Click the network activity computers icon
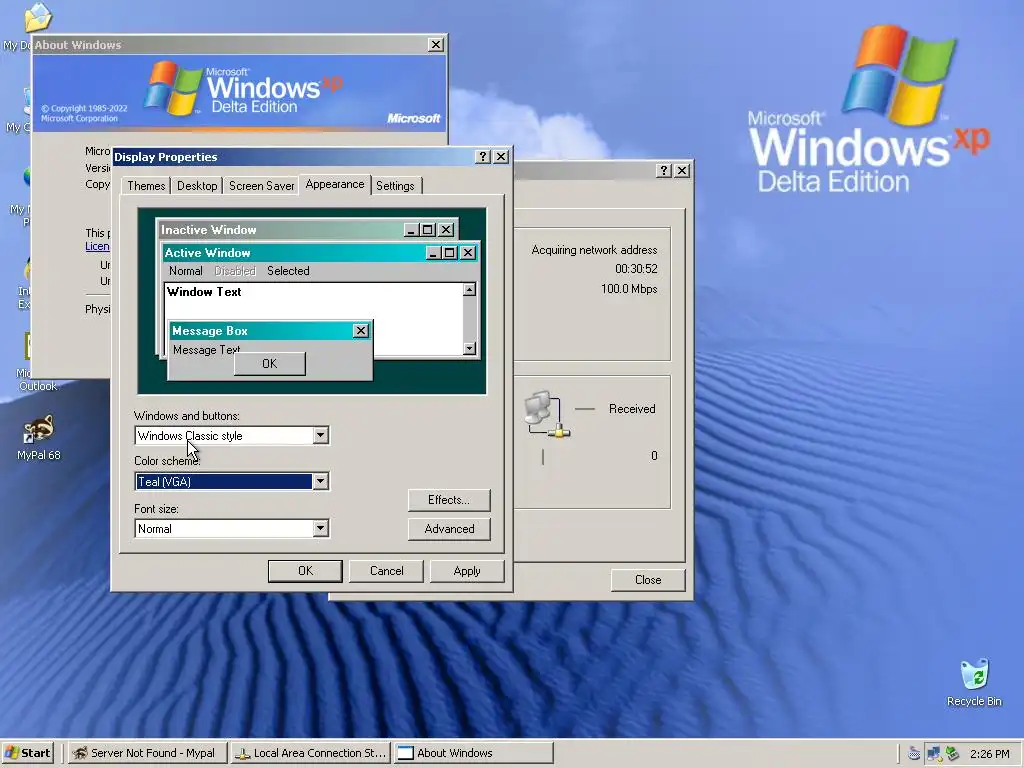1024x768 pixels. [x=547, y=415]
